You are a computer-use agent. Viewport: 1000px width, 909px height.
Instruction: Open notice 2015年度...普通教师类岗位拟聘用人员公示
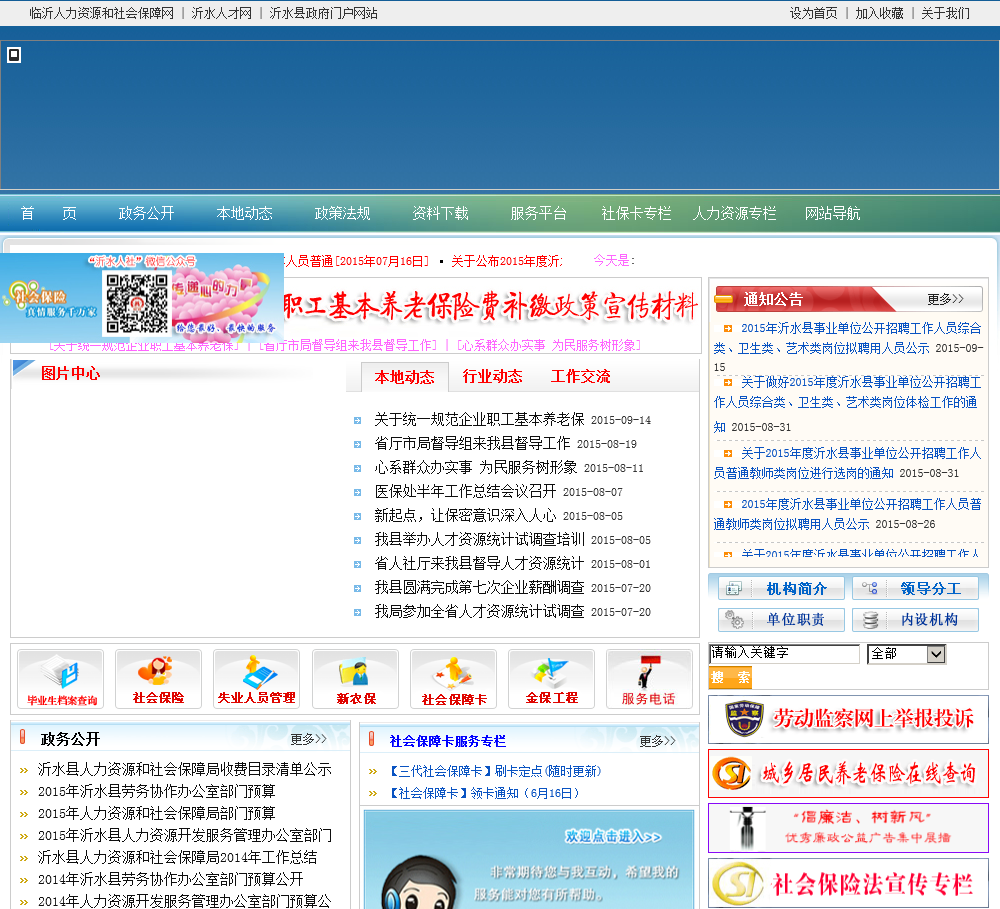pyautogui.click(x=847, y=514)
